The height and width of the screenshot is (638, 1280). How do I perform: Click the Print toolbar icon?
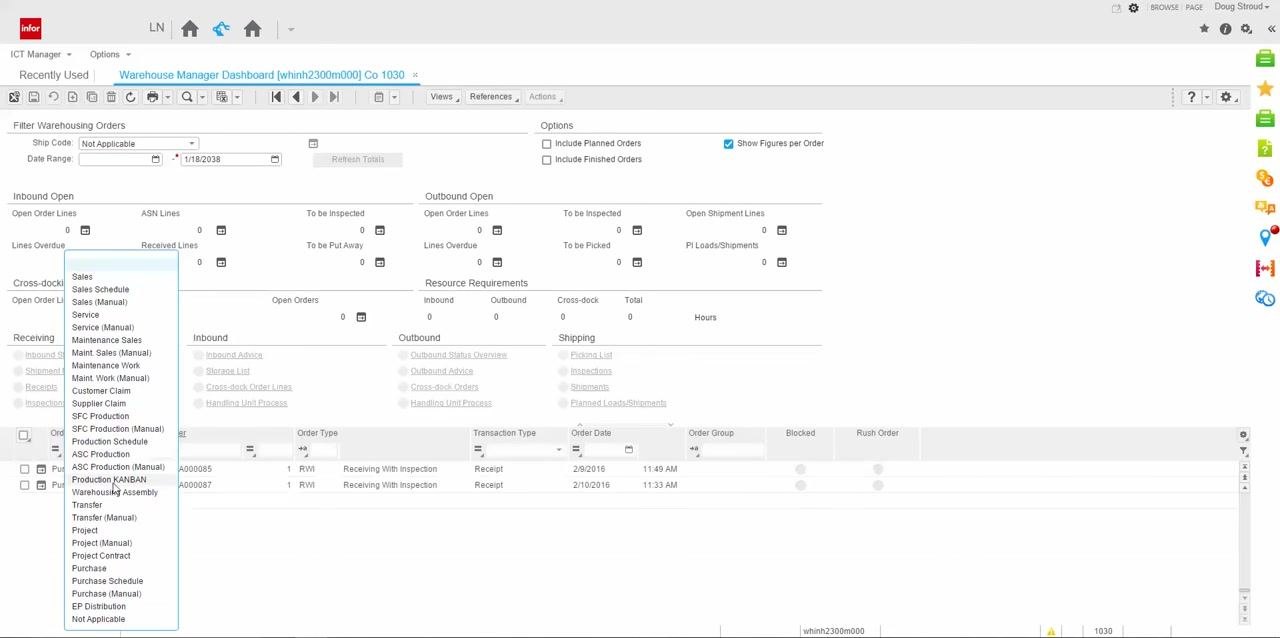click(152, 97)
